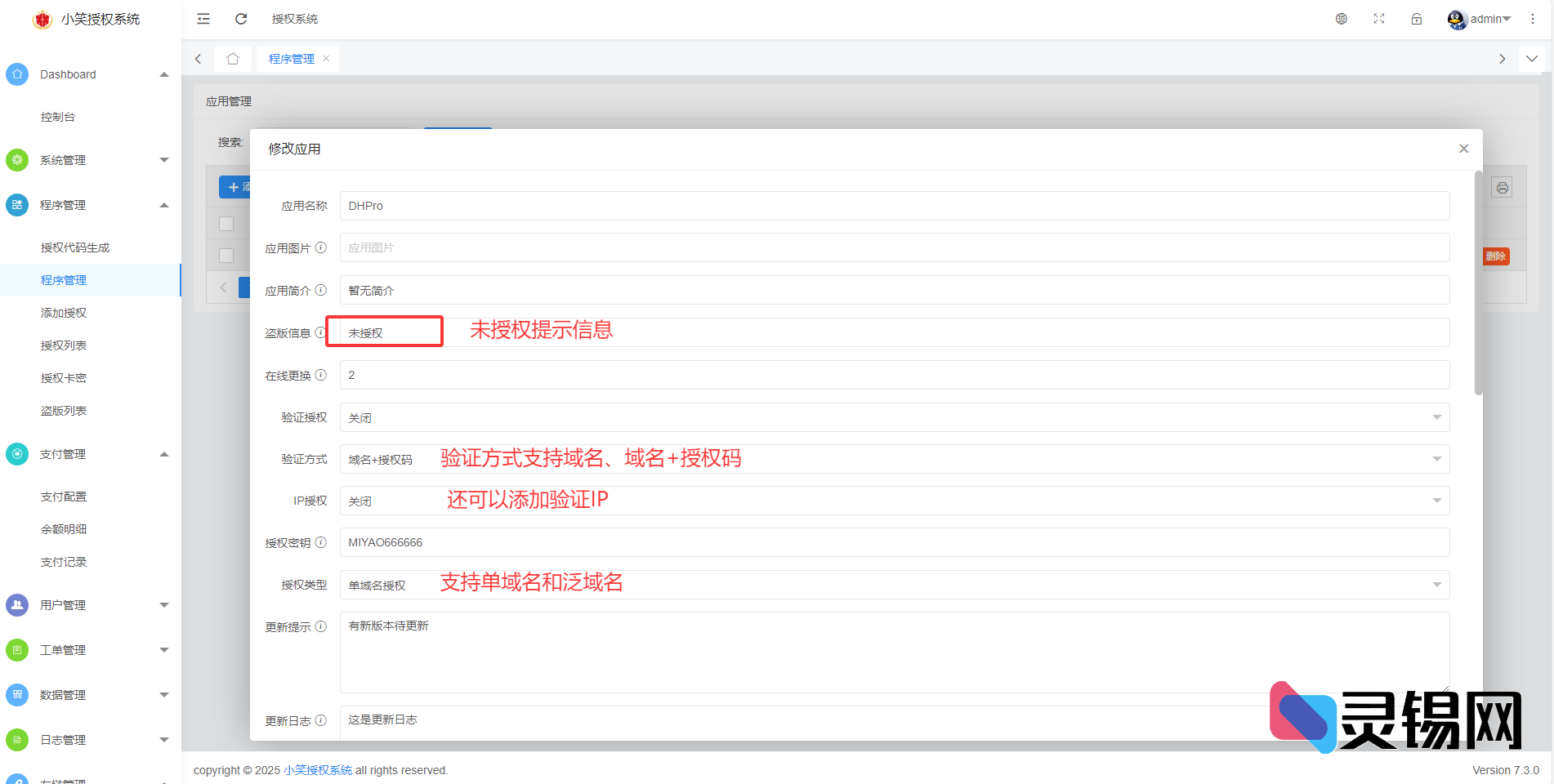Screen dimensions: 1554x784
Task: Expand the 授权类型 dropdown
Action: click(894, 585)
